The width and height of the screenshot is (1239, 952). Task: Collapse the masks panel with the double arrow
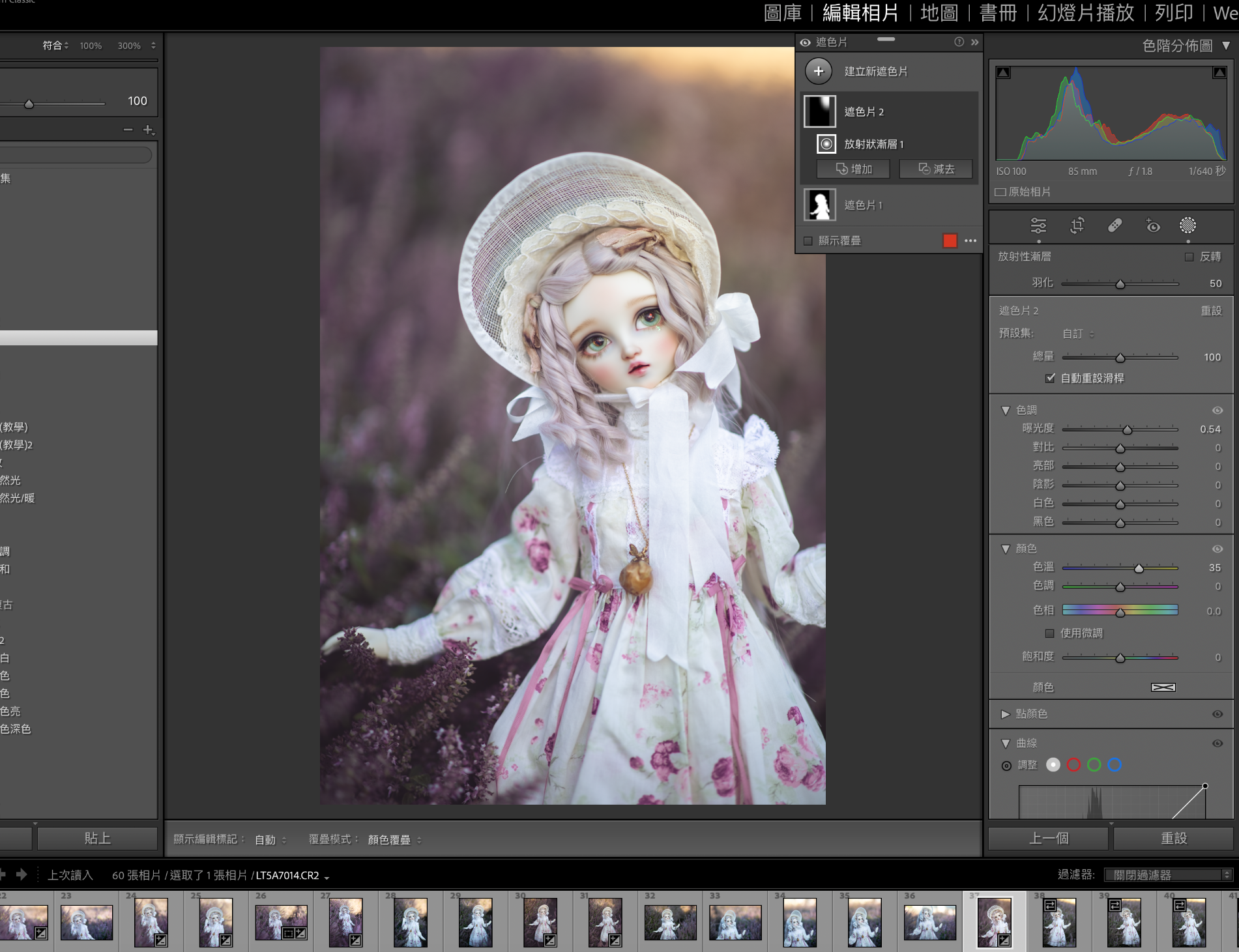[974, 42]
